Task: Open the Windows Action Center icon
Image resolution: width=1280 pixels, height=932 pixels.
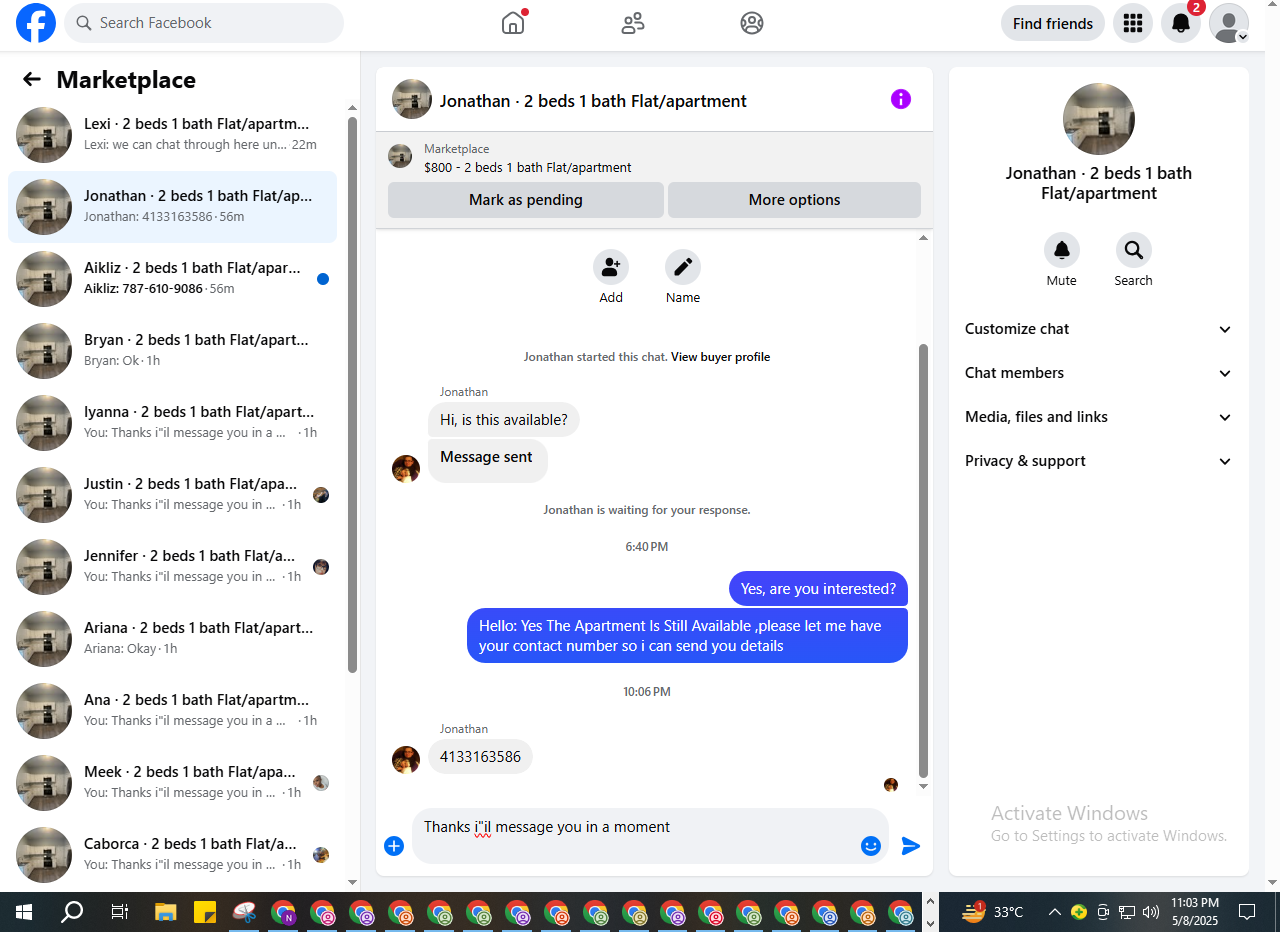Action: (1247, 912)
